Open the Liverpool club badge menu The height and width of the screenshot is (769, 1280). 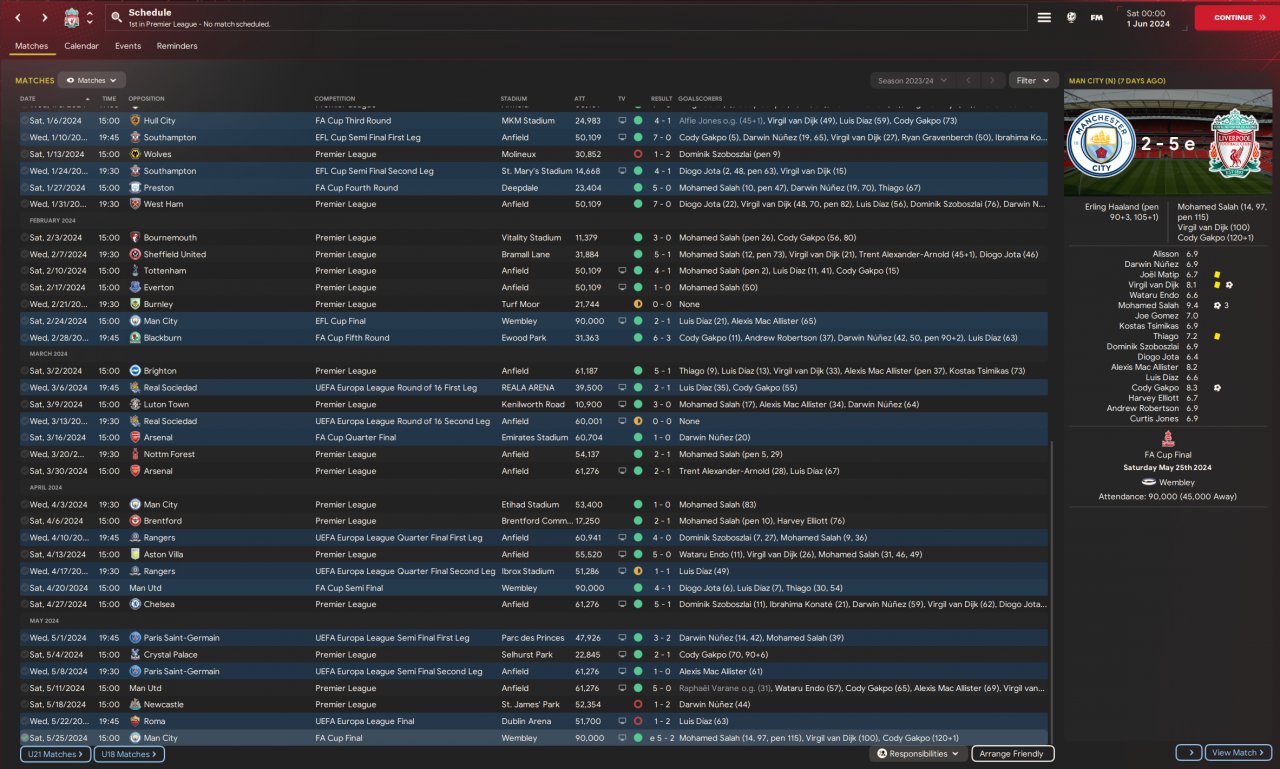pyautogui.click(x=72, y=18)
